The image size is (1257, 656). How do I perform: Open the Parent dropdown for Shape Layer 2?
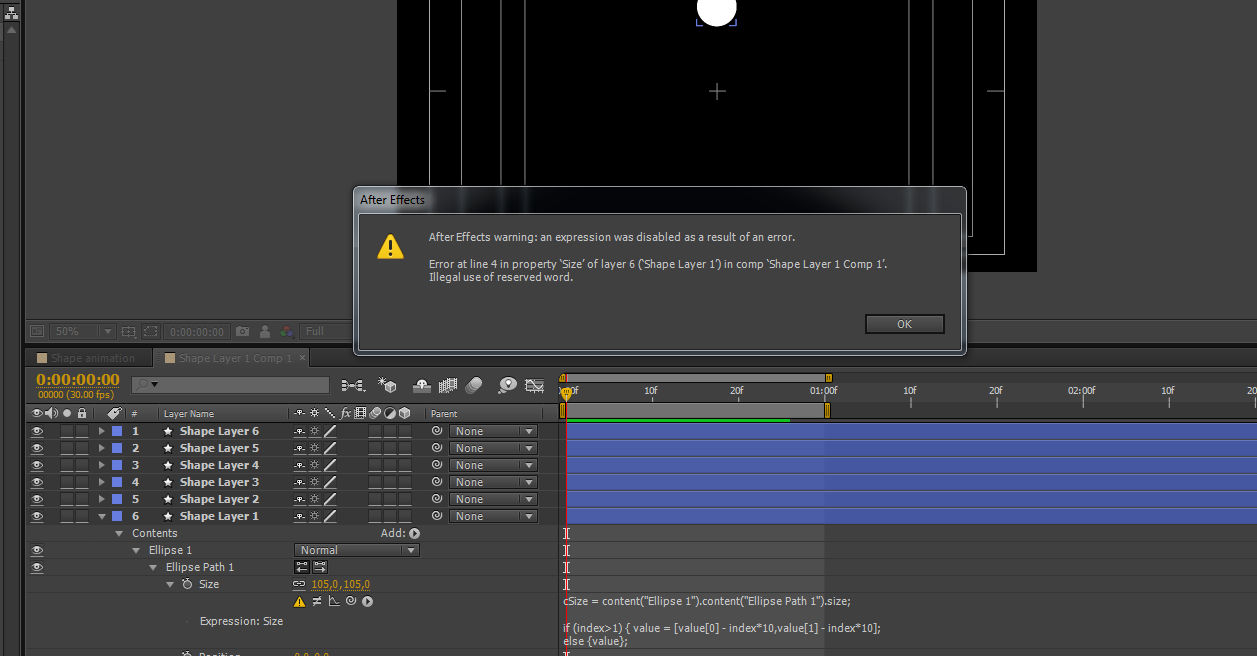point(493,500)
